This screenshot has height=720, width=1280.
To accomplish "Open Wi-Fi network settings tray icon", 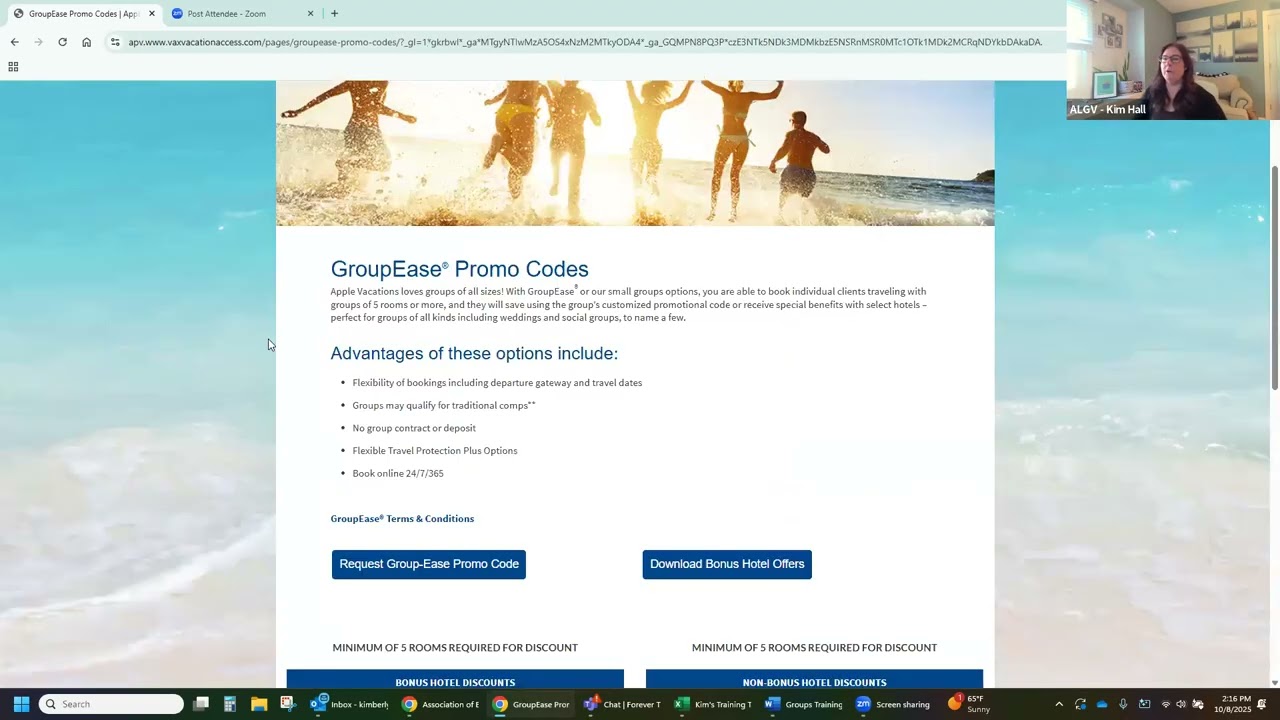I will click(1165, 704).
